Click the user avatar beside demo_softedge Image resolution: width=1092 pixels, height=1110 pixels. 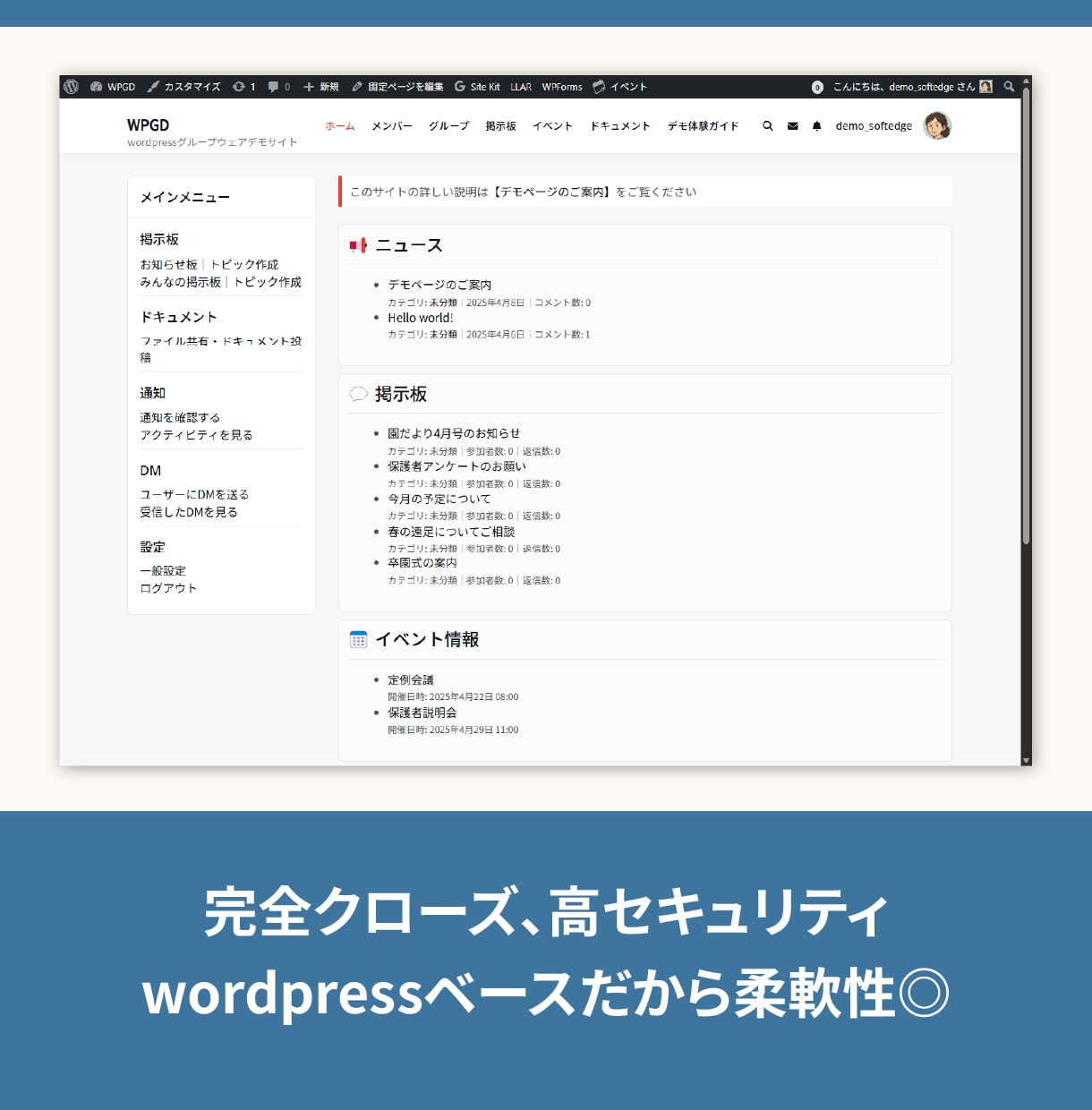(937, 126)
